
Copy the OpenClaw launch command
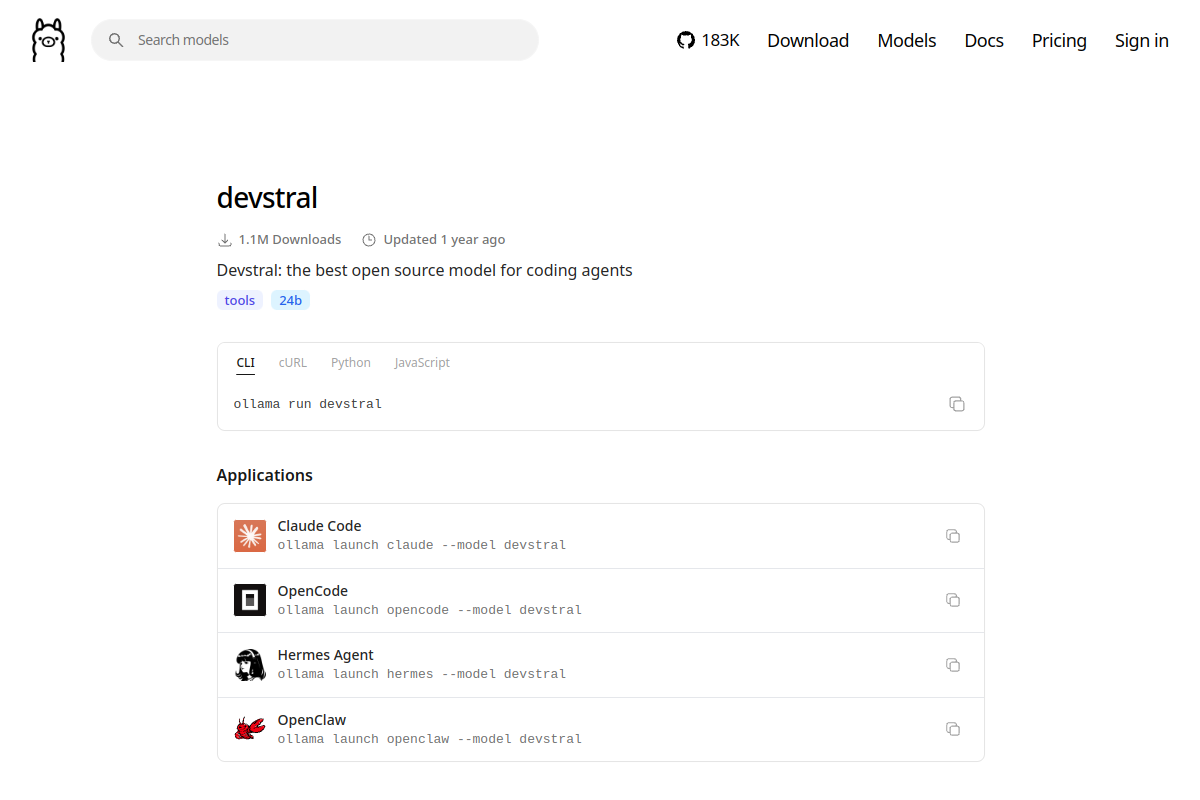click(x=953, y=729)
